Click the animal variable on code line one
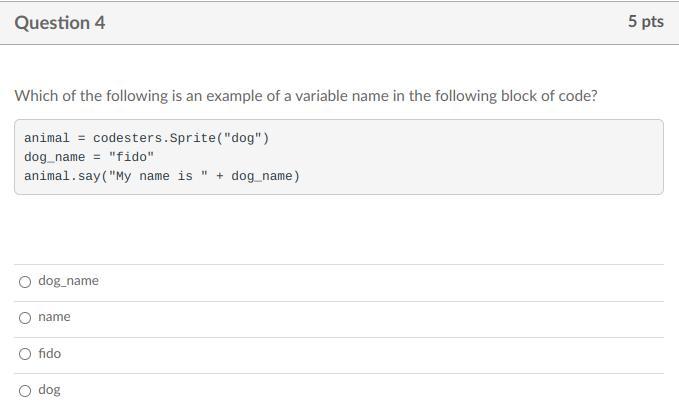This screenshot has width=679, height=420. [47, 138]
